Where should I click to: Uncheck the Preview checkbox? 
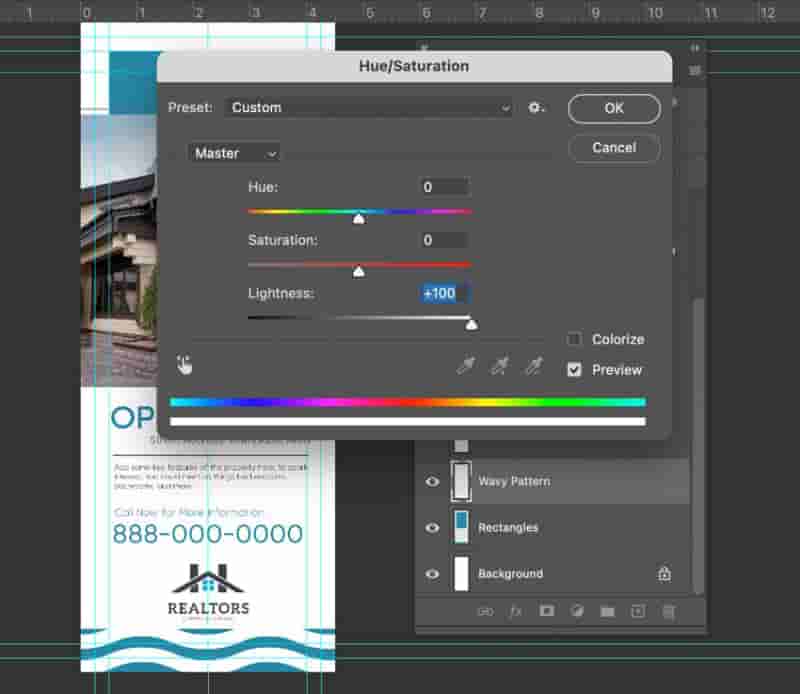click(x=574, y=369)
